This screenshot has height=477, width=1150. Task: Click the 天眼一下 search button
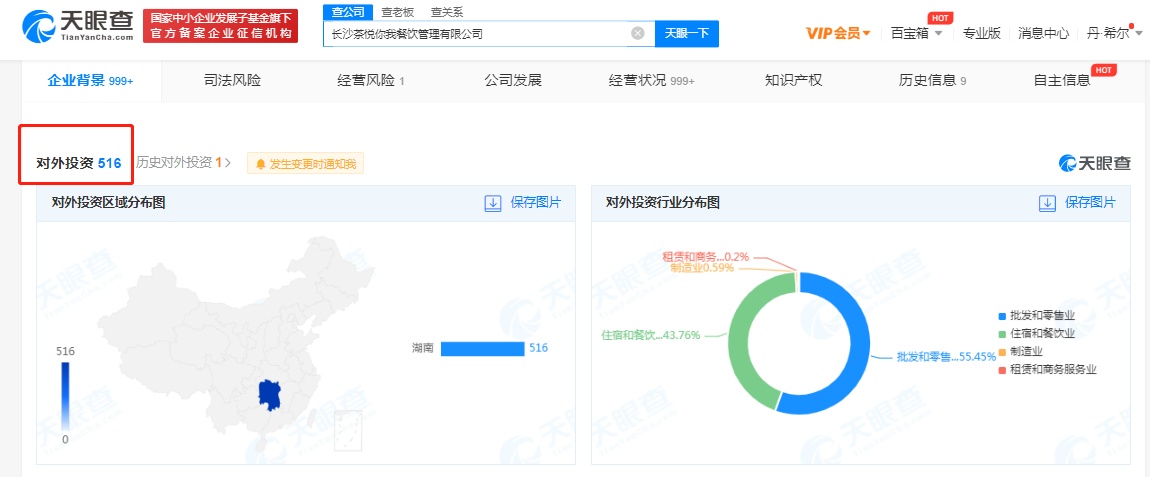686,33
